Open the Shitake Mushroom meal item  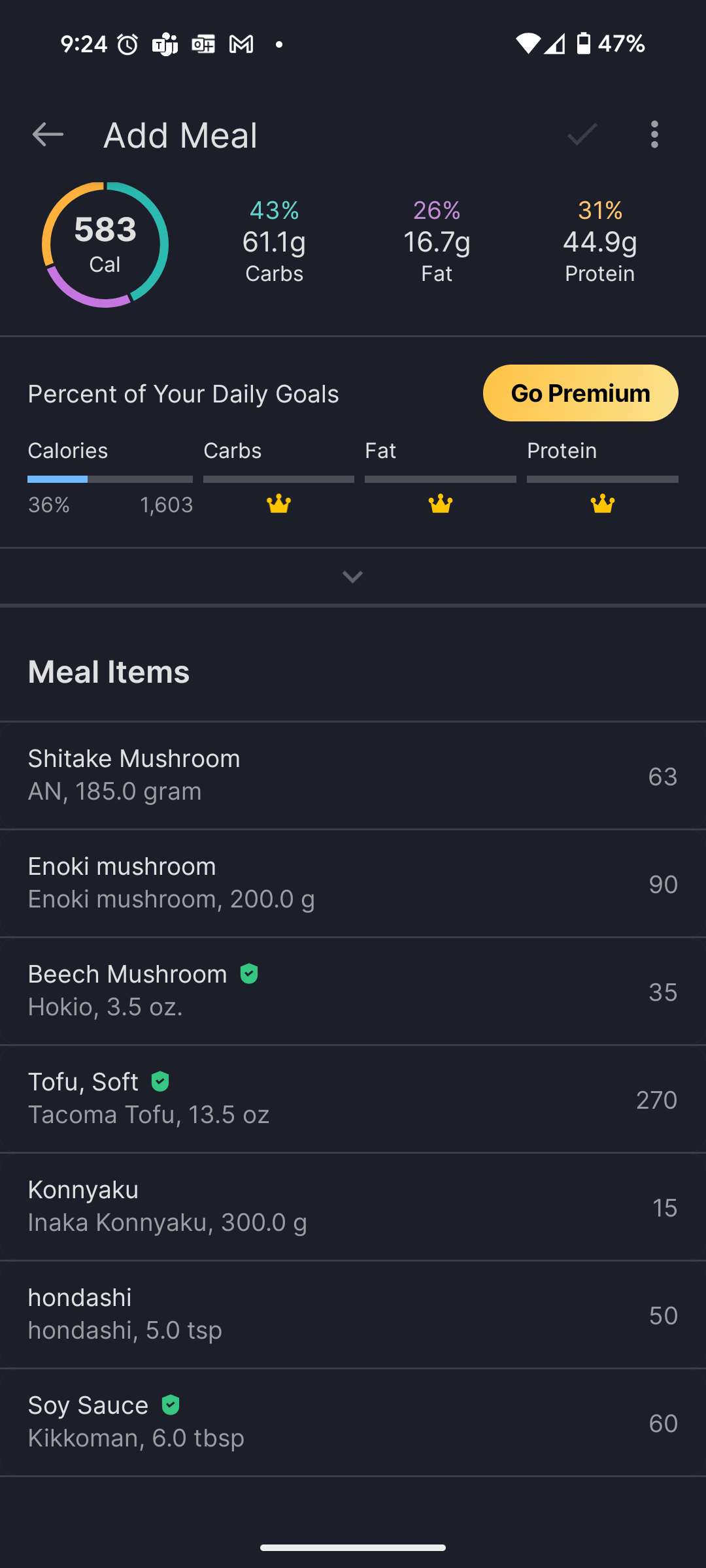(353, 776)
